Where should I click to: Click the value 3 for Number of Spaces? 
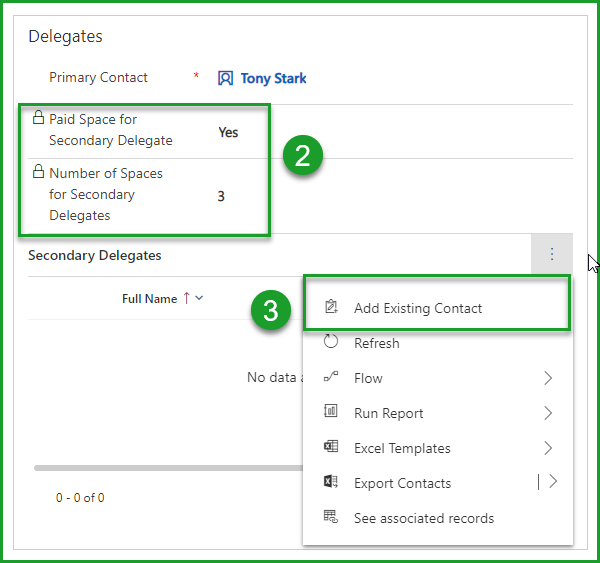tap(221, 196)
